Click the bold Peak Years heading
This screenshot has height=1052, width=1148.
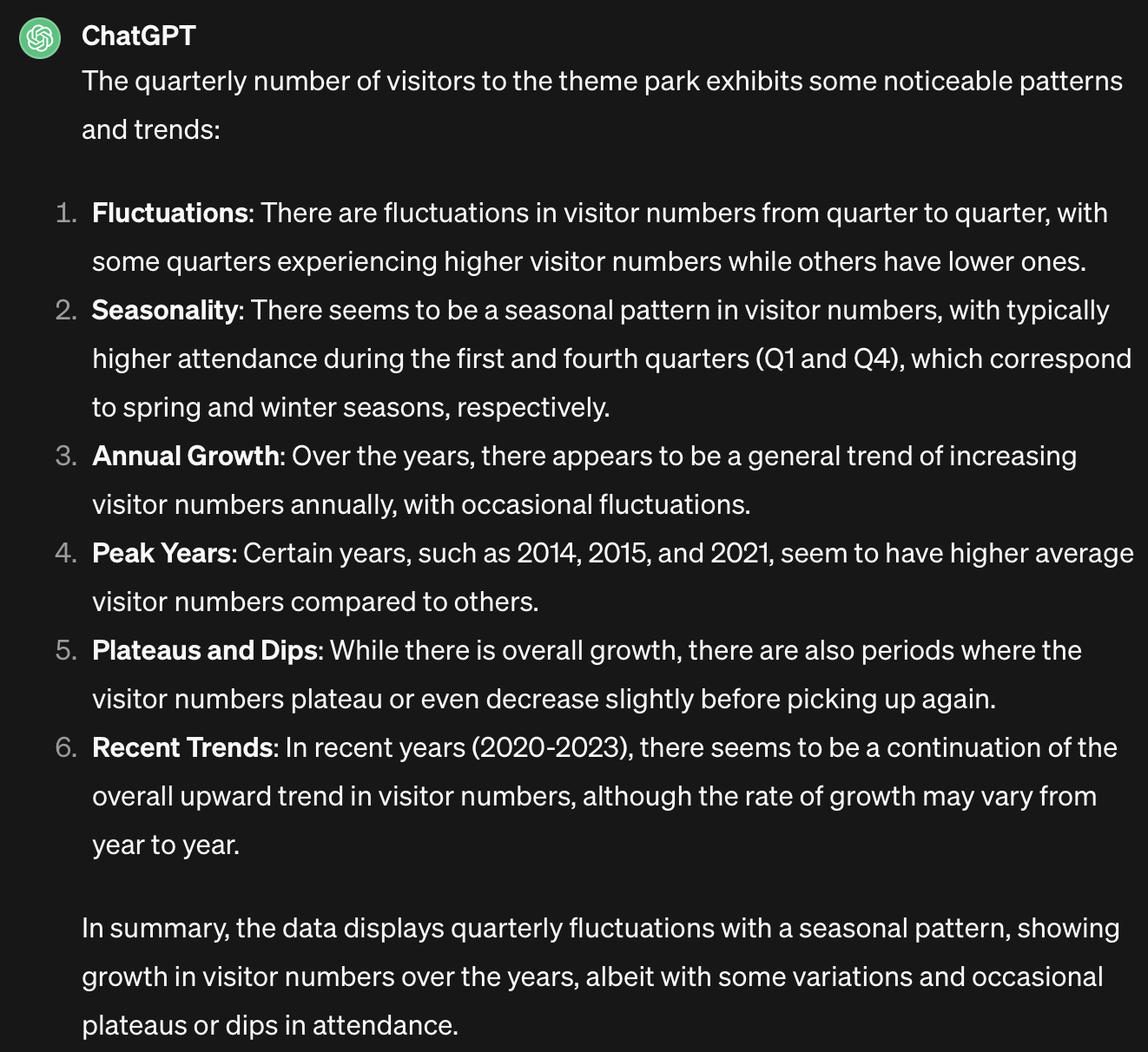tap(162, 554)
